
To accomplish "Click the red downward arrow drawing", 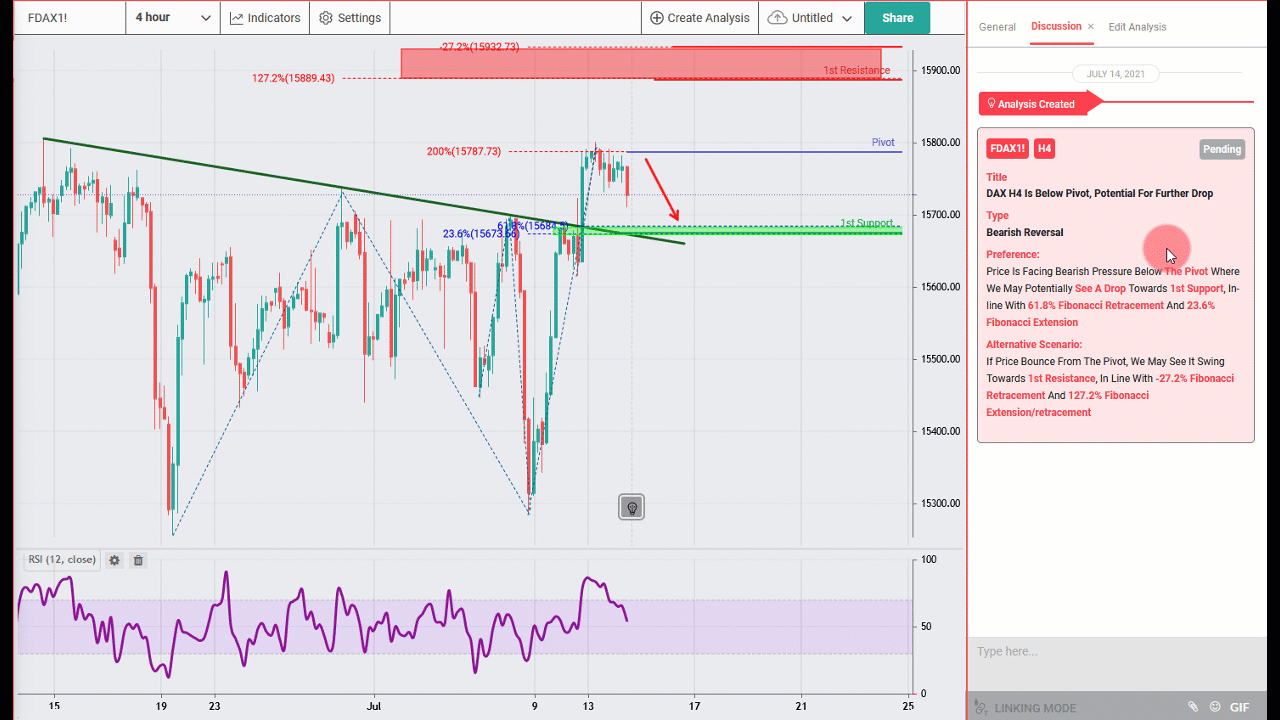I will coord(662,188).
